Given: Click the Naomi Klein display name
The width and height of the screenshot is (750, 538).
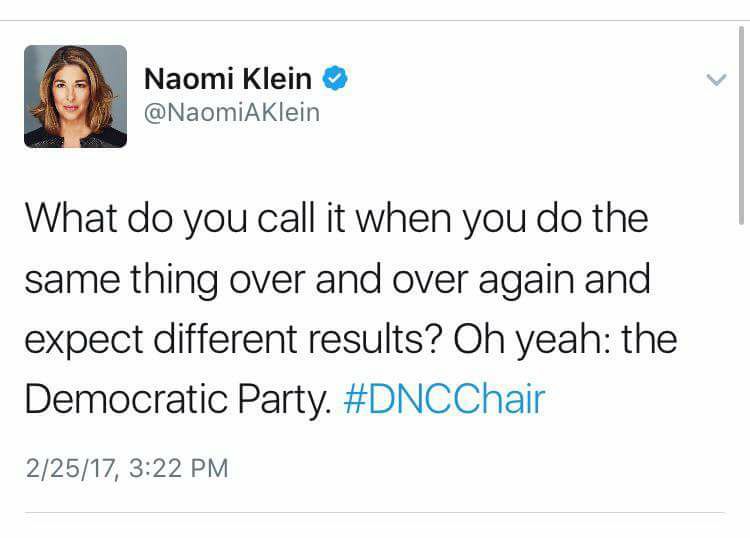Looking at the screenshot, I should (228, 78).
